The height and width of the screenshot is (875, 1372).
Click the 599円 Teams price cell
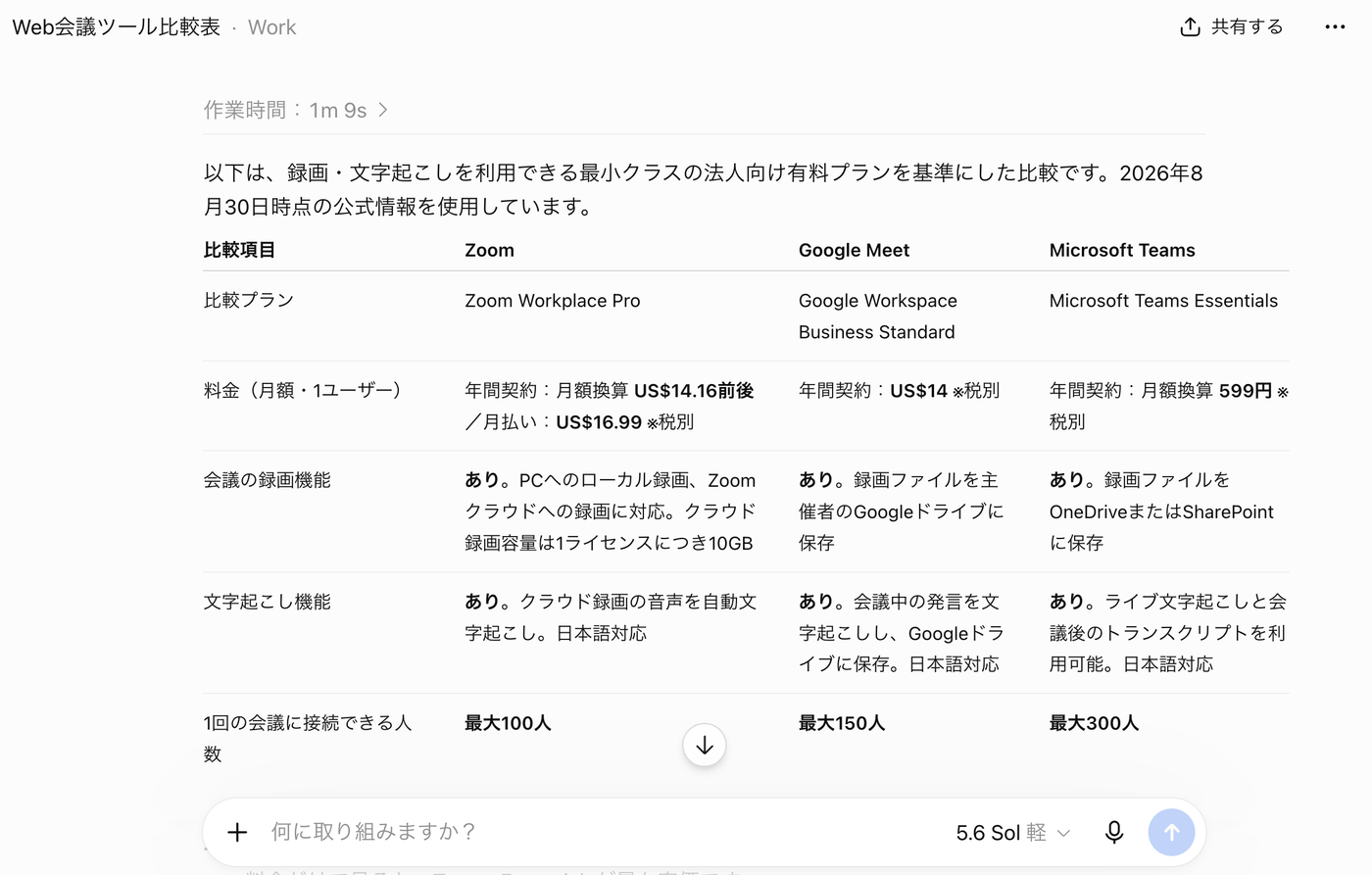[x=1168, y=407]
